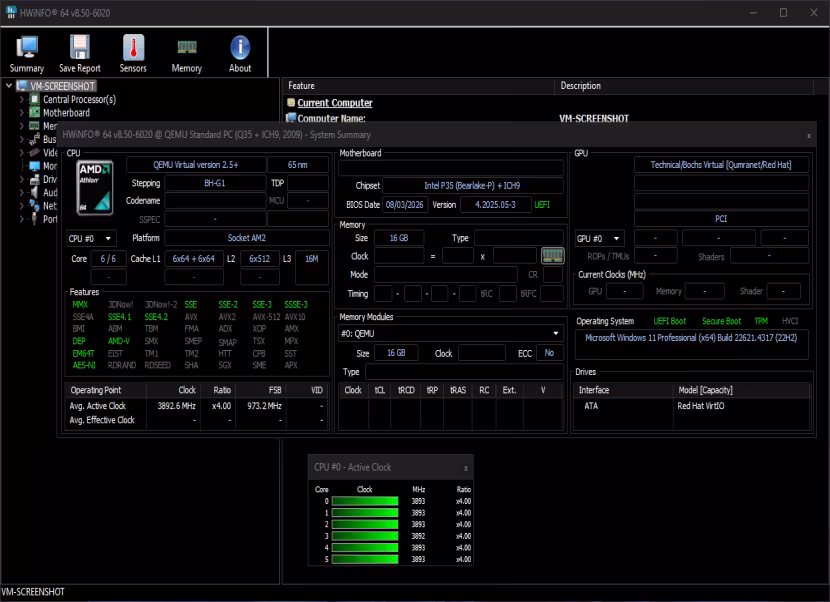
Task: Click the Current Computer icon in Feature list
Action: tap(291, 102)
